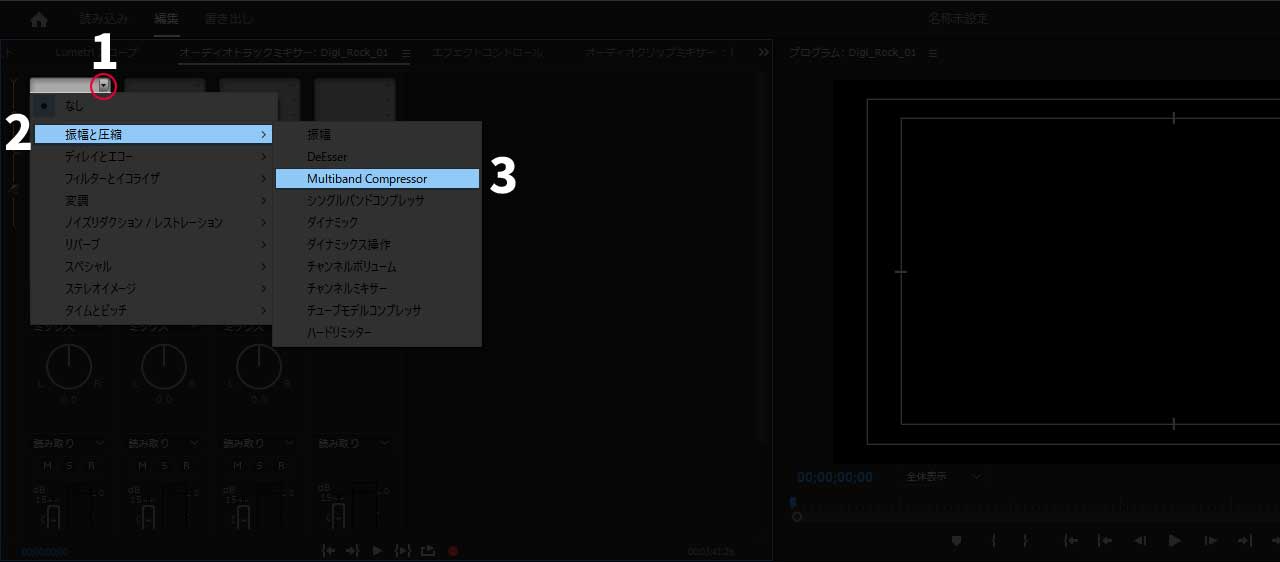This screenshot has width=1280, height=562.
Task: Open the ディレイとエコー submenu
Action: click(x=99, y=156)
